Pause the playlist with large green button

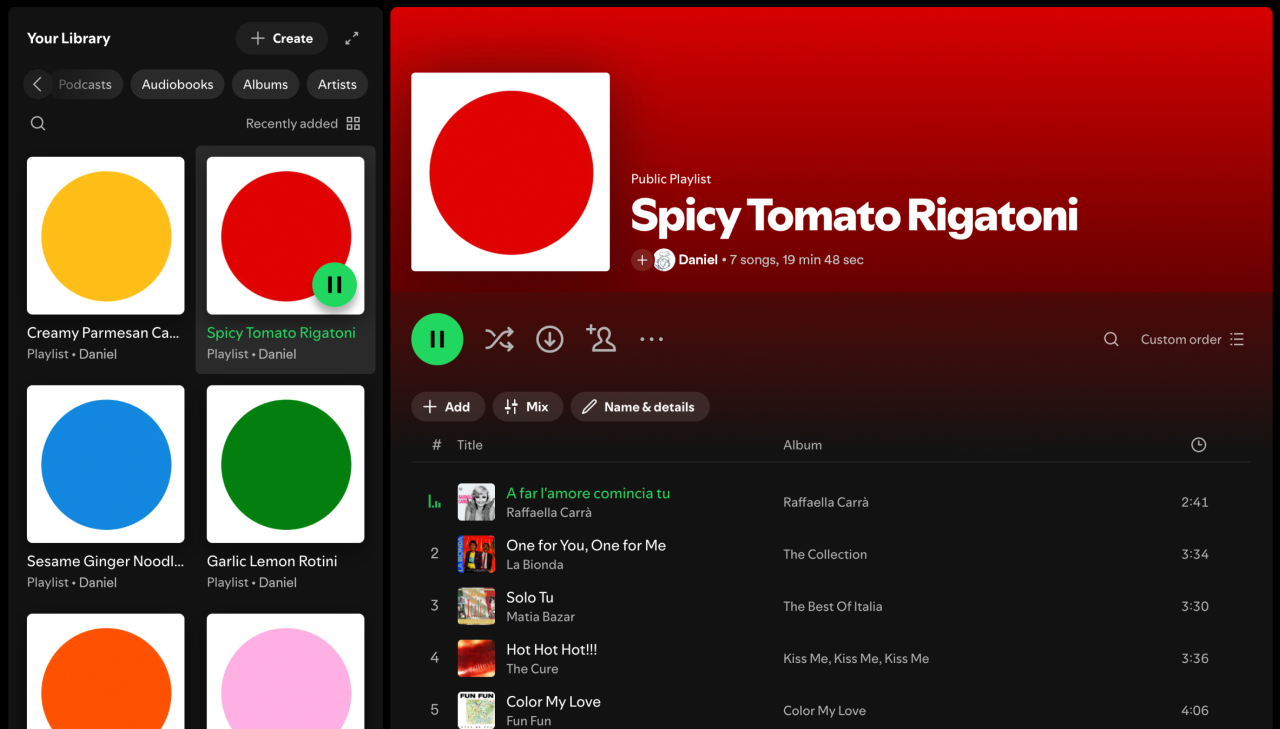(x=437, y=339)
